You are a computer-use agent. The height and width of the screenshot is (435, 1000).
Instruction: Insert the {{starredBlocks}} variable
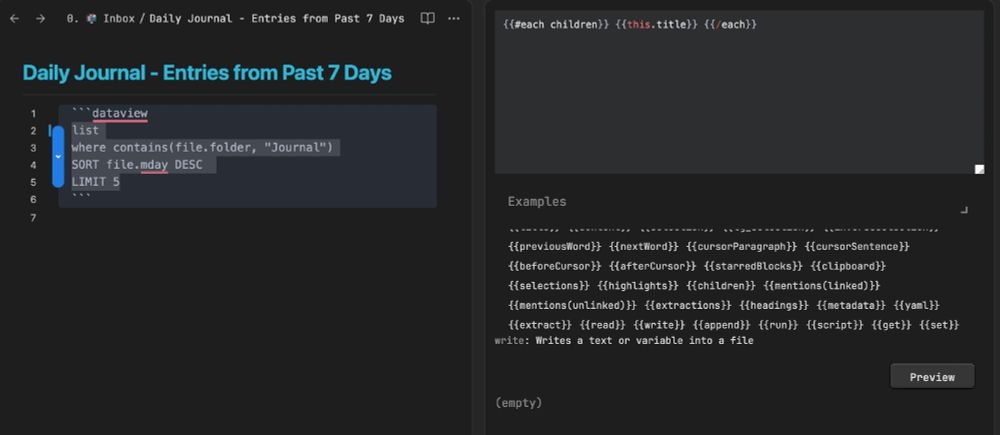753,265
